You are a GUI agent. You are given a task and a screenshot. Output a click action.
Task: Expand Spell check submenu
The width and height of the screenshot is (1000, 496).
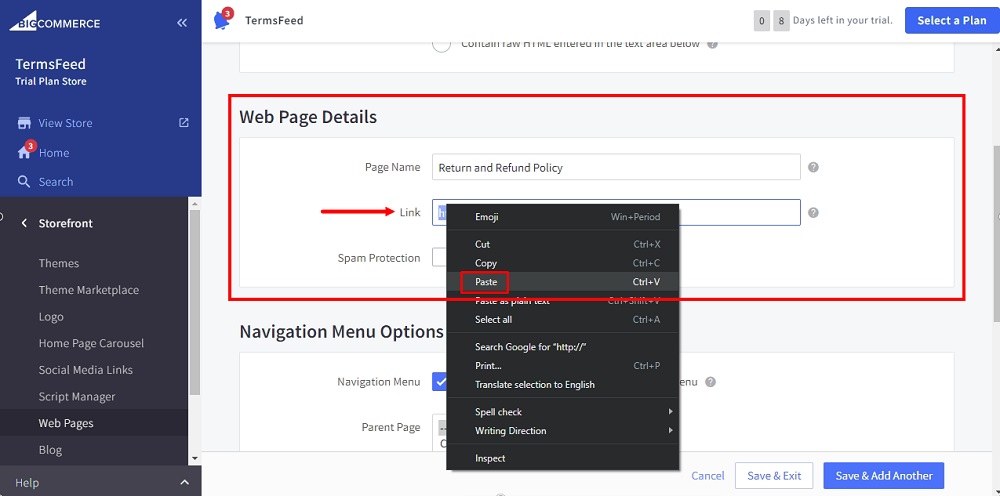670,412
